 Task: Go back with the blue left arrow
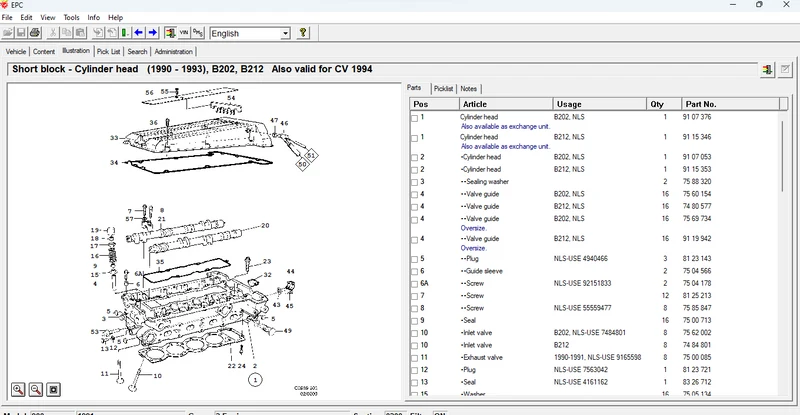pyautogui.click(x=138, y=33)
